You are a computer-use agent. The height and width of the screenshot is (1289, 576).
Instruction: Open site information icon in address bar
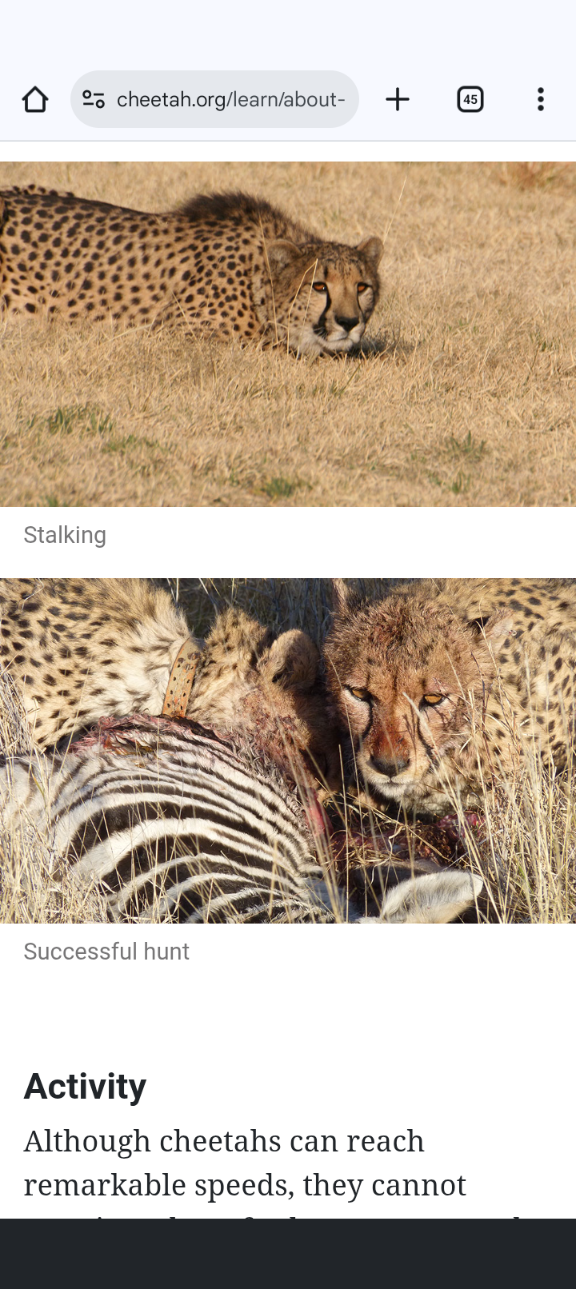click(x=93, y=99)
